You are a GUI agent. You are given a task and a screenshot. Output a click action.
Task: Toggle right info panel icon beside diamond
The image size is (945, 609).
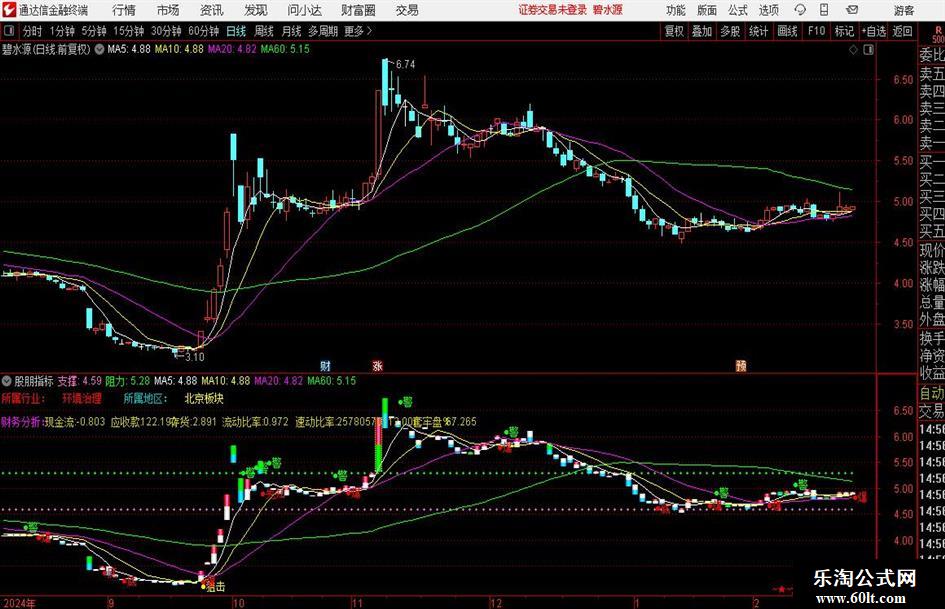868,50
